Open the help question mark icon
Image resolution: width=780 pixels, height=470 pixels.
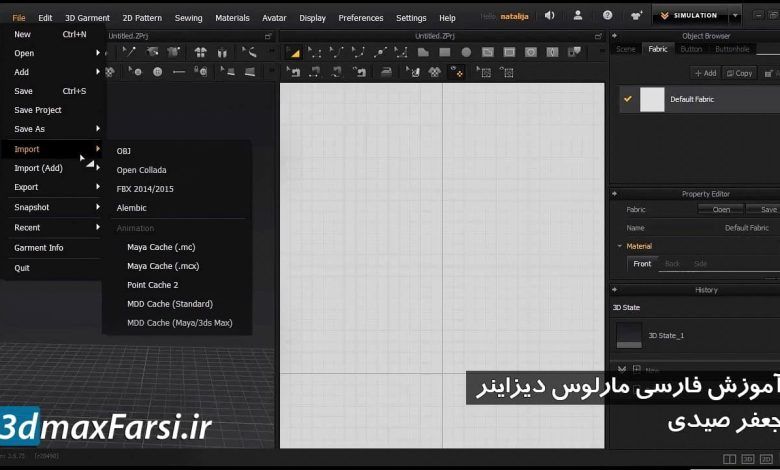tap(607, 15)
